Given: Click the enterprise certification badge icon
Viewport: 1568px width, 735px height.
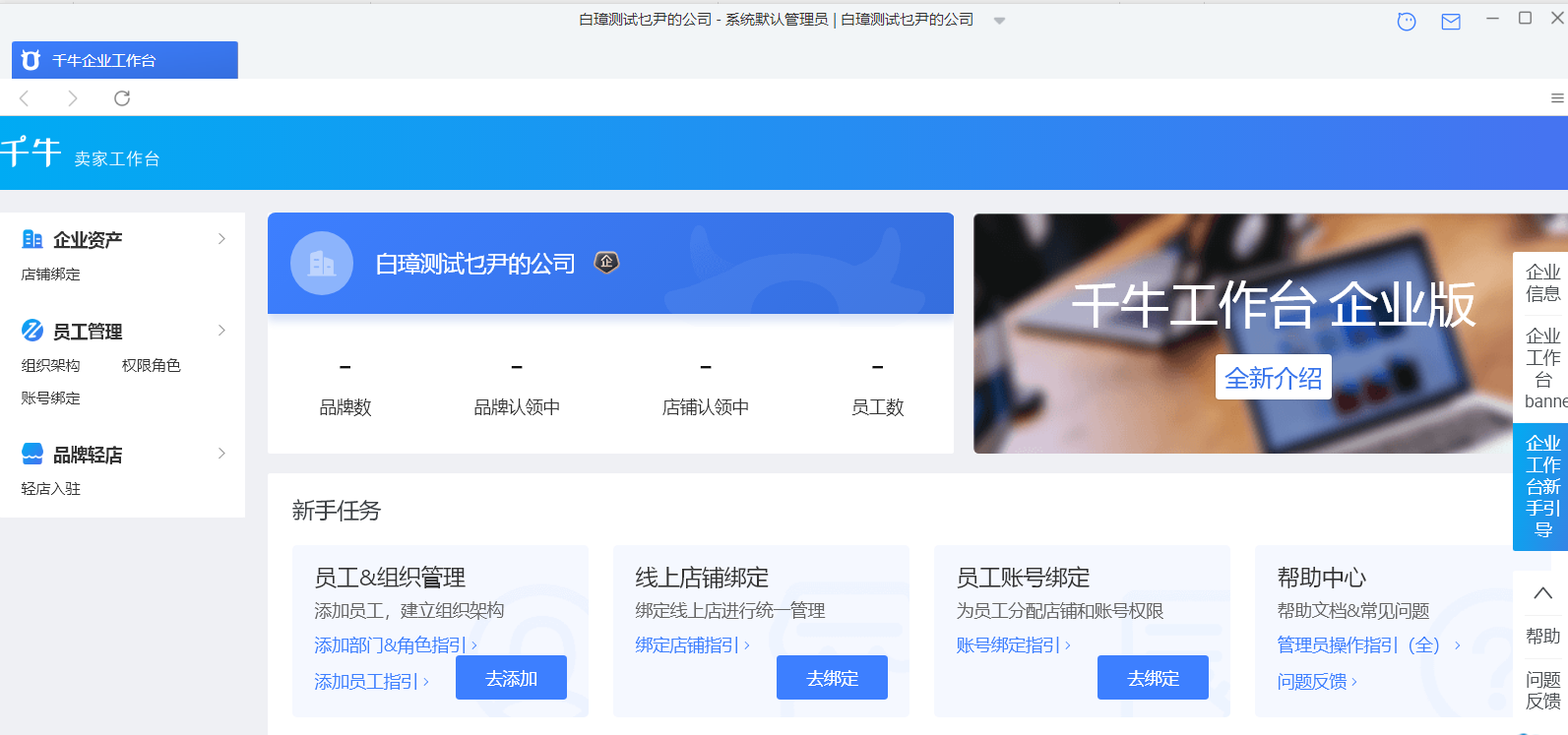Looking at the screenshot, I should pos(606,263).
